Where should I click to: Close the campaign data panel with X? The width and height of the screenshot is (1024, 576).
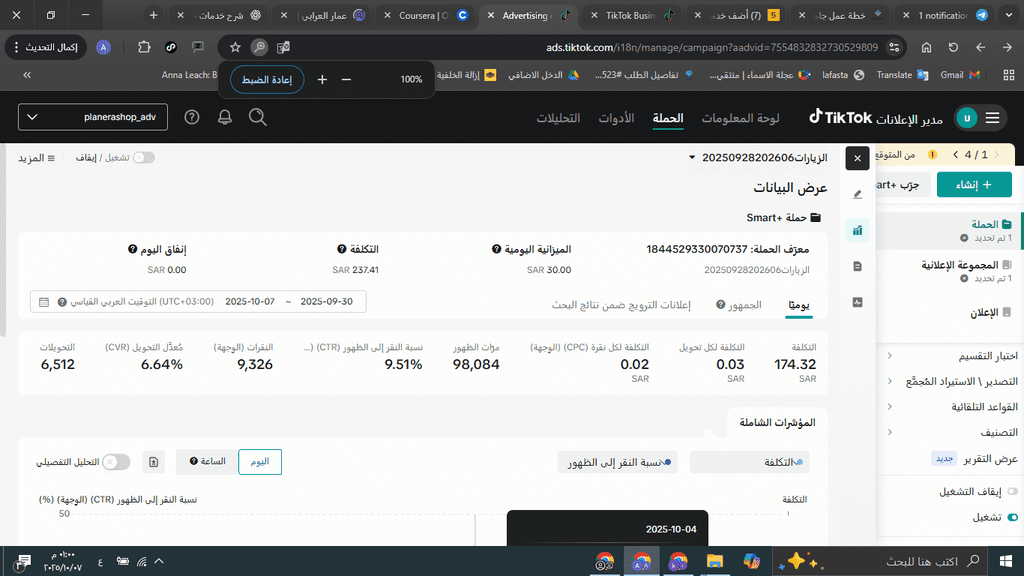857,158
